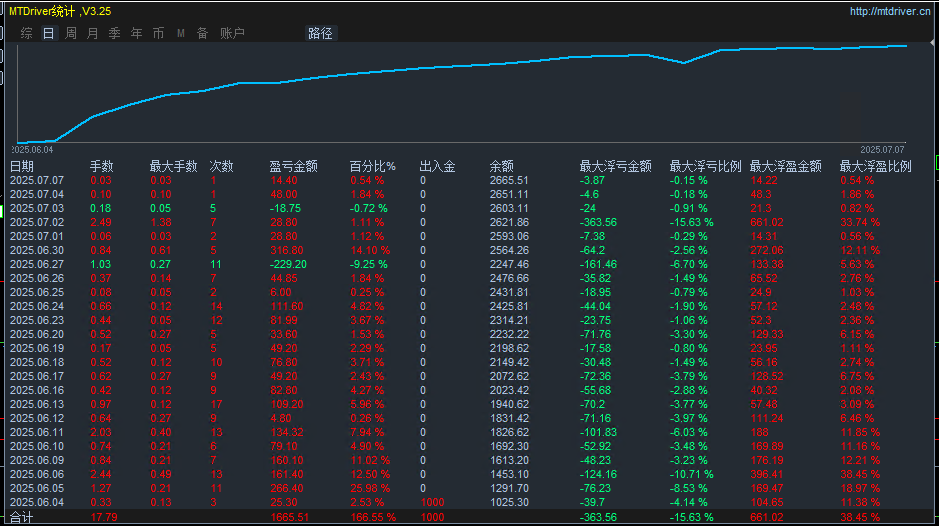
Task: Open the 周 weekly statistics tab
Action: point(71,33)
